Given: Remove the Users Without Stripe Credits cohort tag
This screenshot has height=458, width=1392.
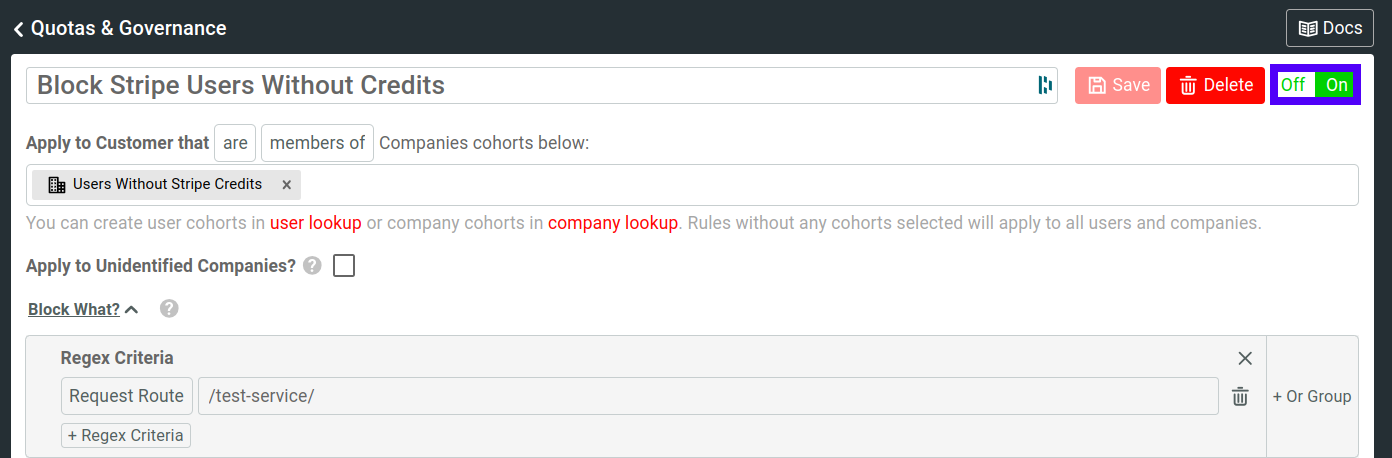Looking at the screenshot, I should [286, 185].
